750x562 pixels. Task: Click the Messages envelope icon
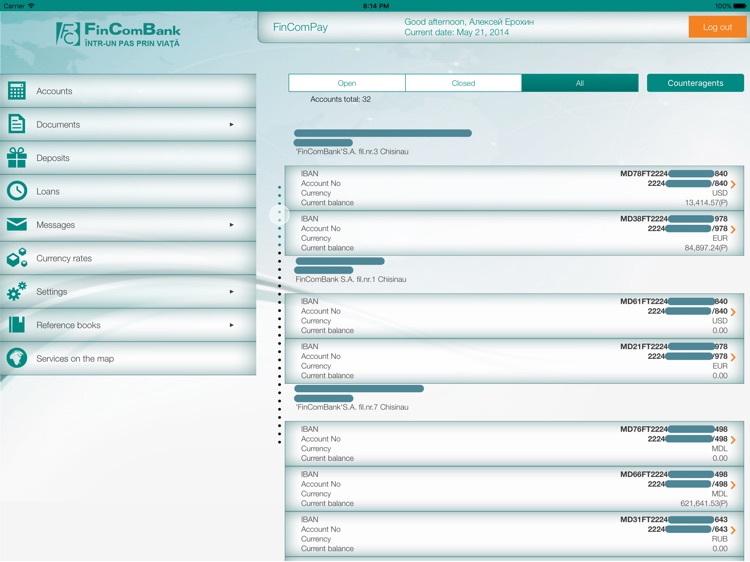pos(17,224)
